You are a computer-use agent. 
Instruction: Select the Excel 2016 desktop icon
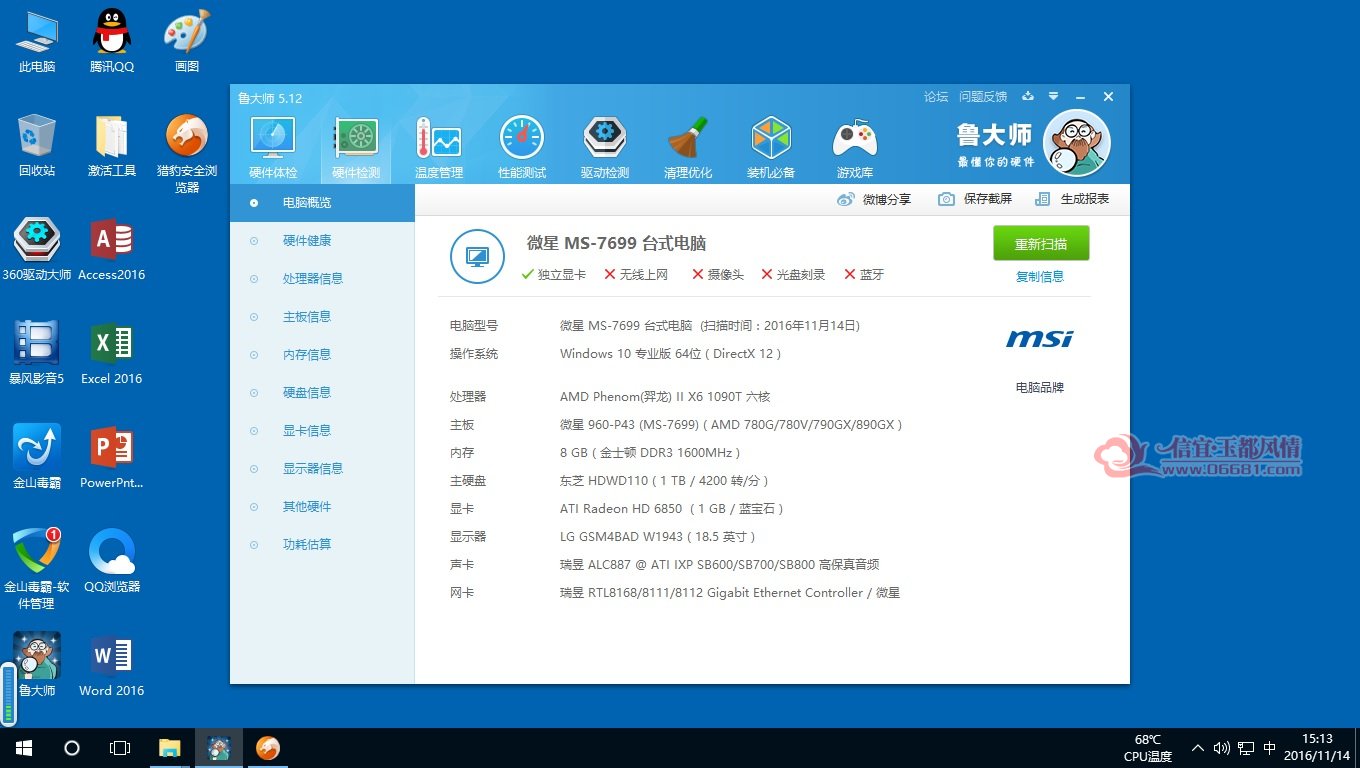[x=112, y=353]
